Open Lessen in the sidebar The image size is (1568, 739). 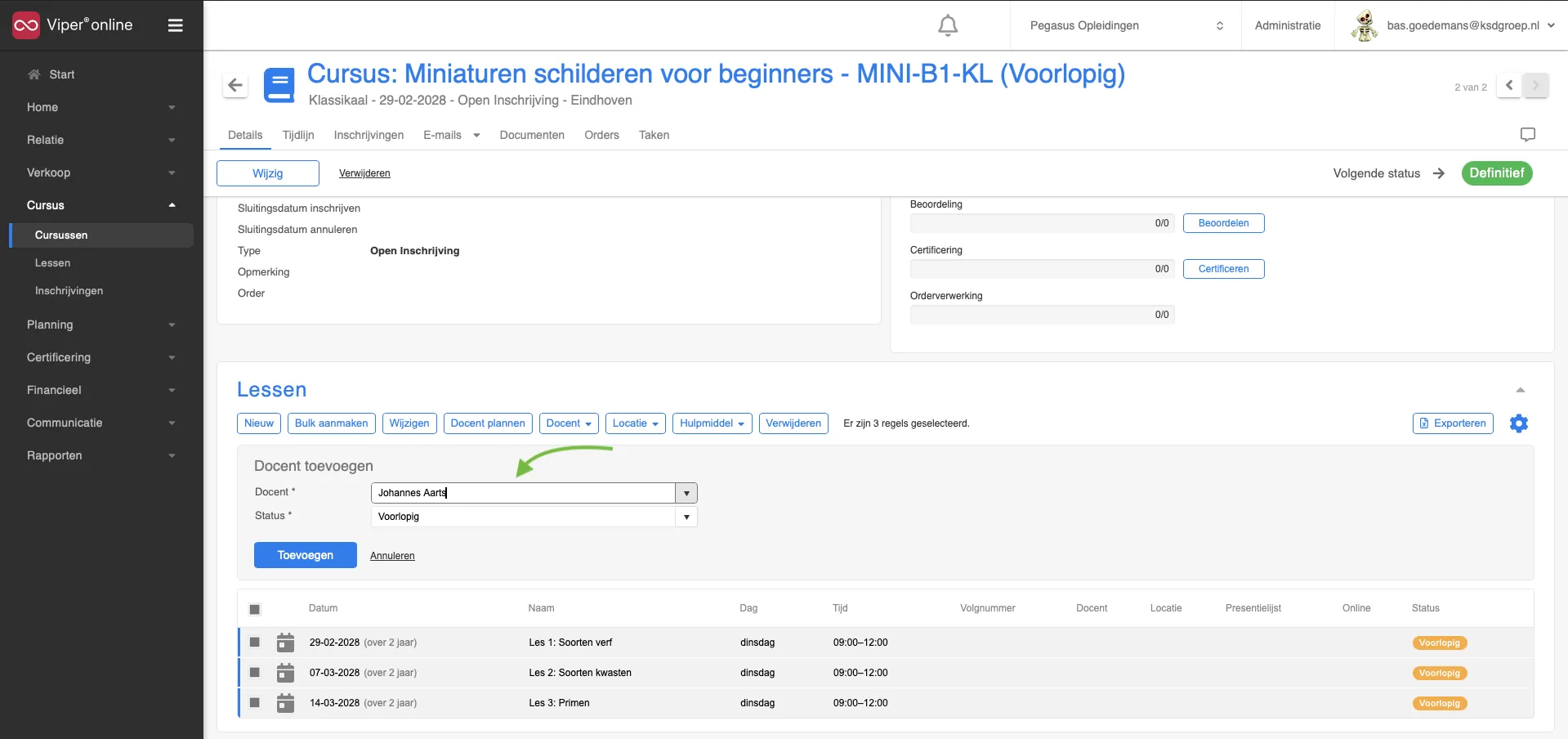52,263
